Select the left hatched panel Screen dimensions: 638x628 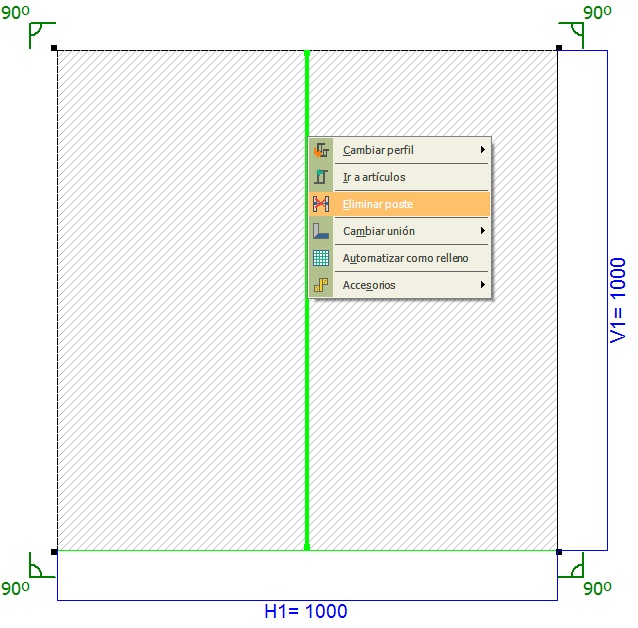point(181,300)
